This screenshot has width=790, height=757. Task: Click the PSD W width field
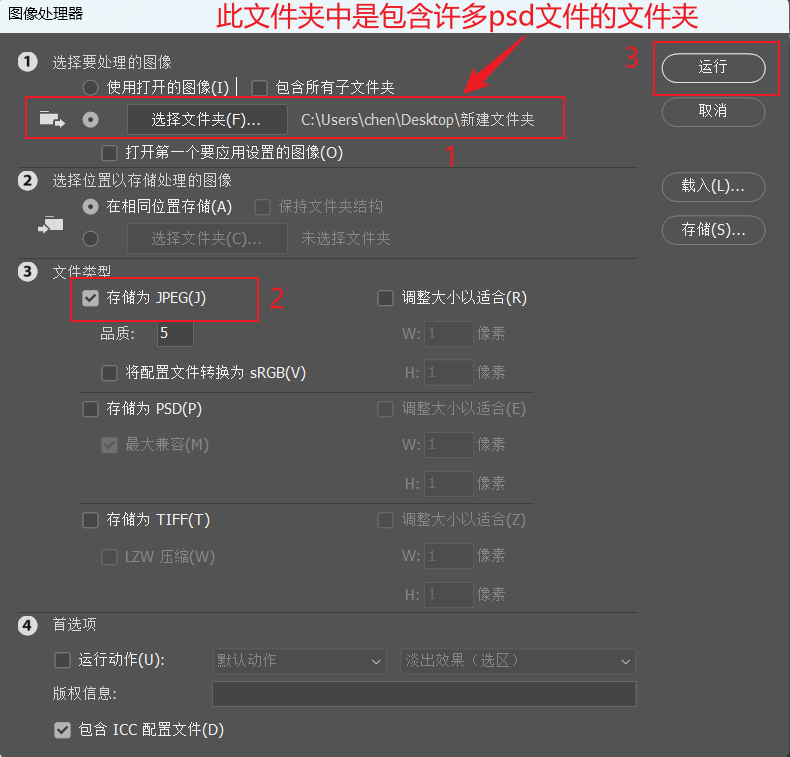pyautogui.click(x=448, y=445)
